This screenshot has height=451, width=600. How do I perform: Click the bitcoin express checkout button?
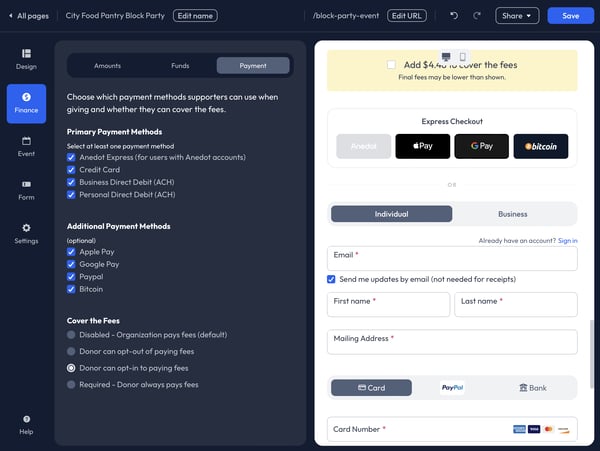(x=541, y=146)
